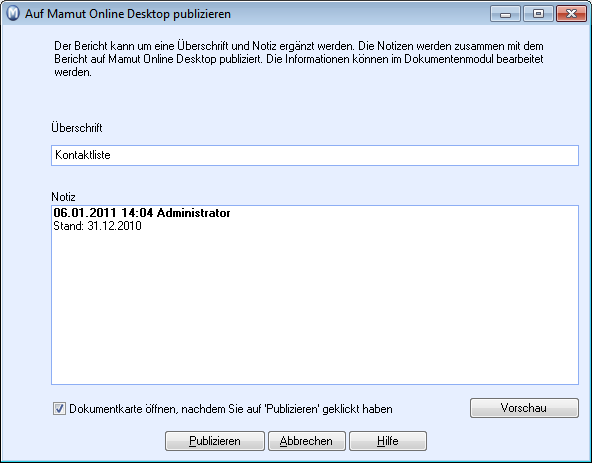Open the Hilfe help button

coord(388,441)
